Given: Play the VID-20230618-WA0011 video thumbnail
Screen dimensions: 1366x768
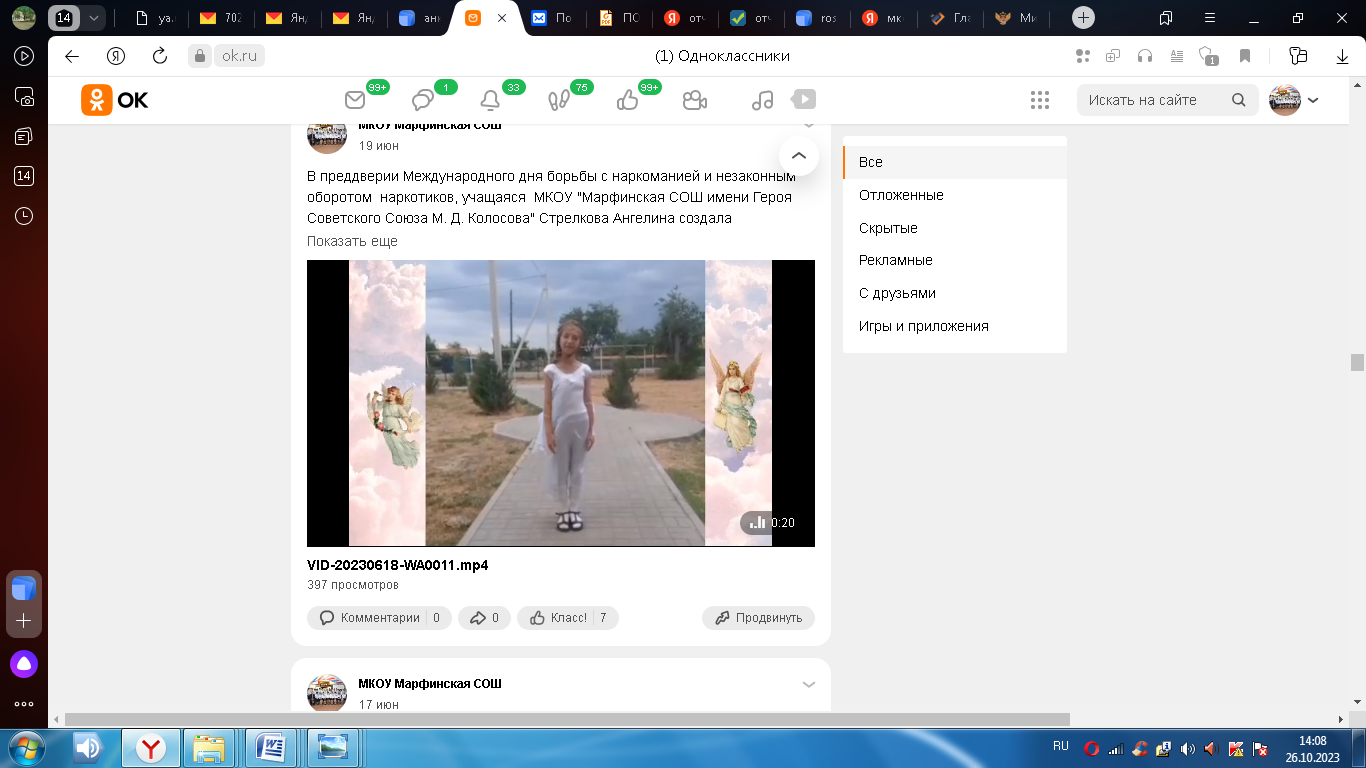Looking at the screenshot, I should 560,403.
